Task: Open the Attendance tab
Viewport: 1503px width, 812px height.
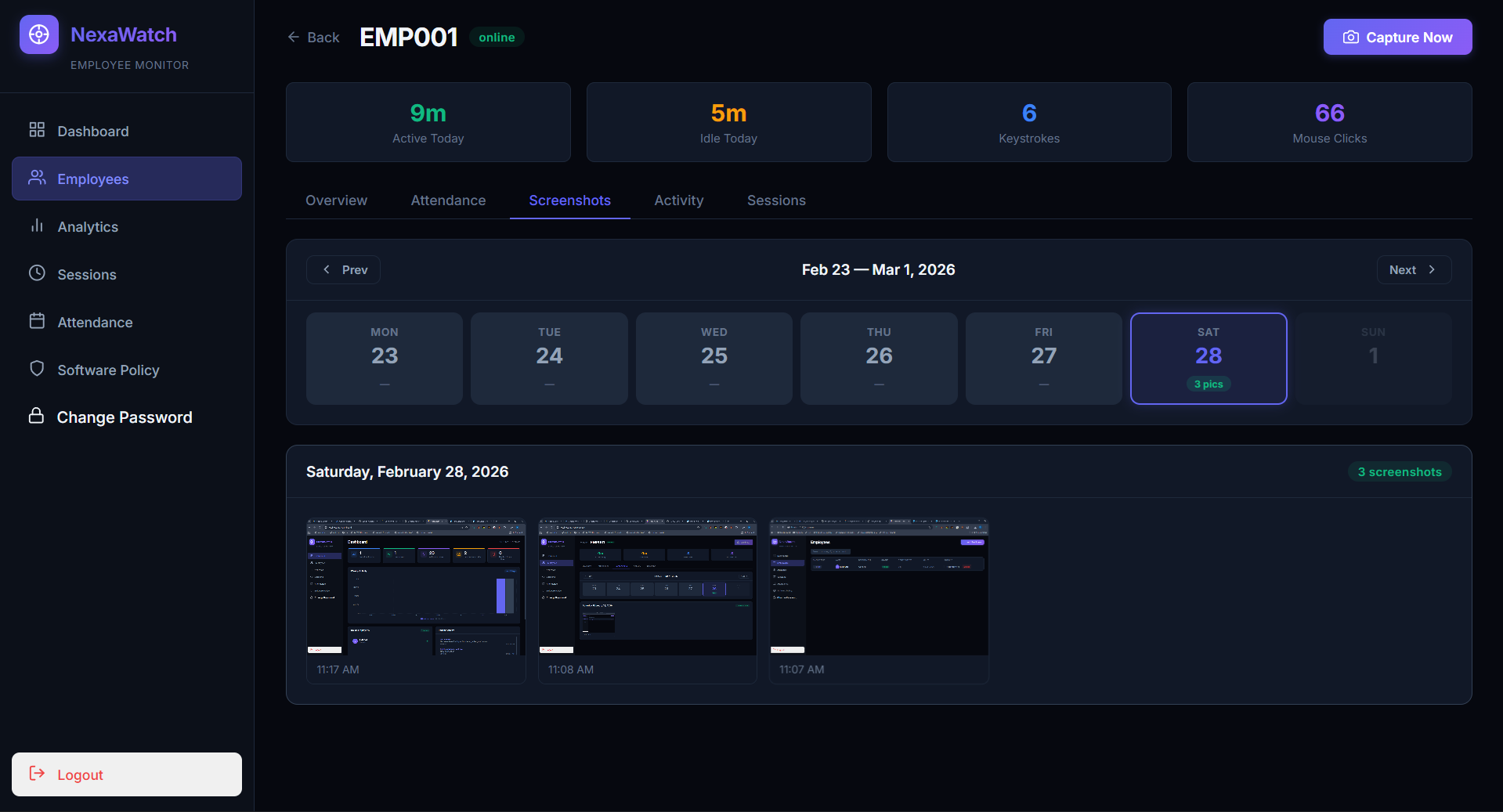Action: pyautogui.click(x=448, y=200)
